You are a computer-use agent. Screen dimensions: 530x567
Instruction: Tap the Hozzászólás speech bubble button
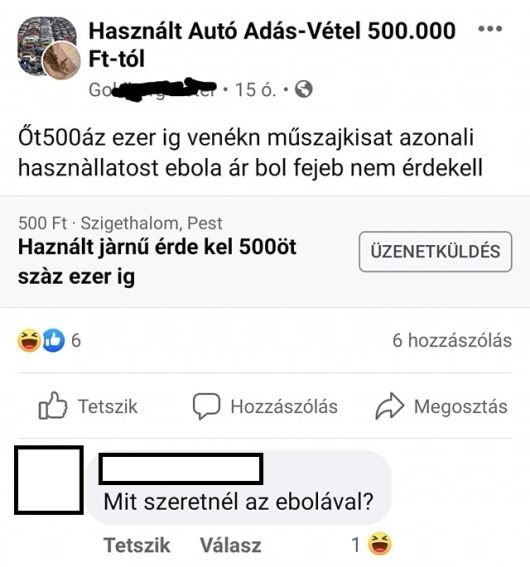(x=265, y=406)
